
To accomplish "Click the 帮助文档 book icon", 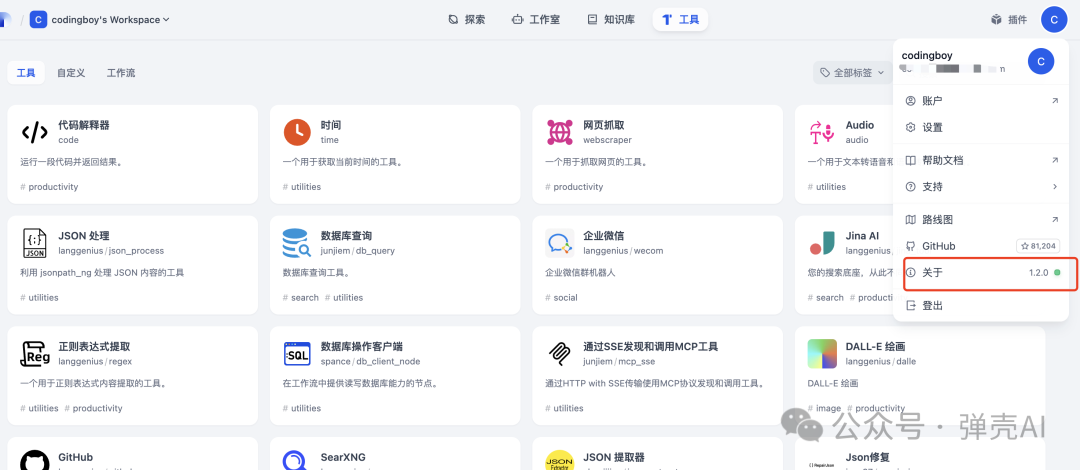I will pyautogui.click(x=911, y=161).
